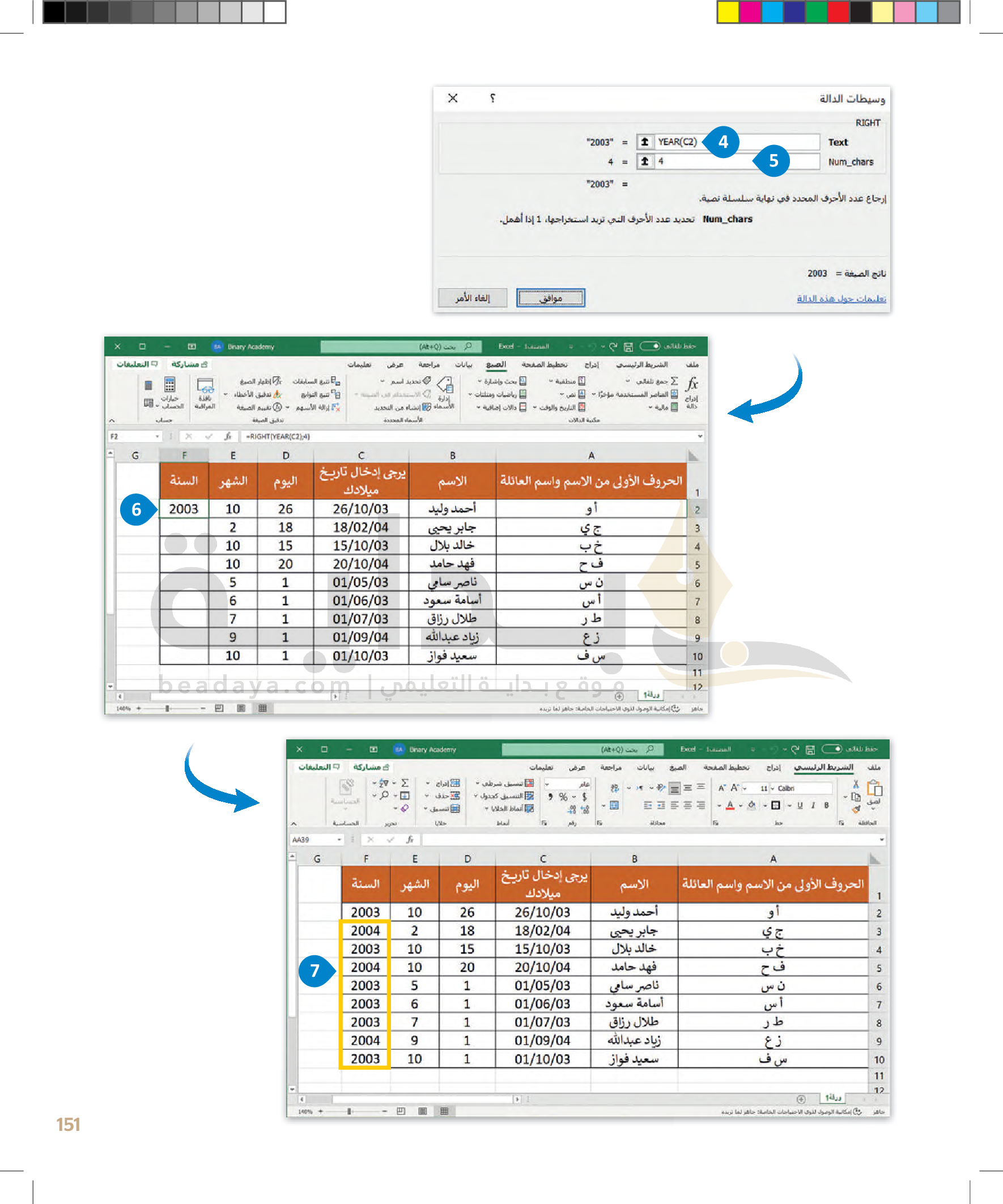This screenshot has height=1204, width=1003.
Task: Switch to Formulas tab (الصيغ) in lower window
Action: click(677, 767)
